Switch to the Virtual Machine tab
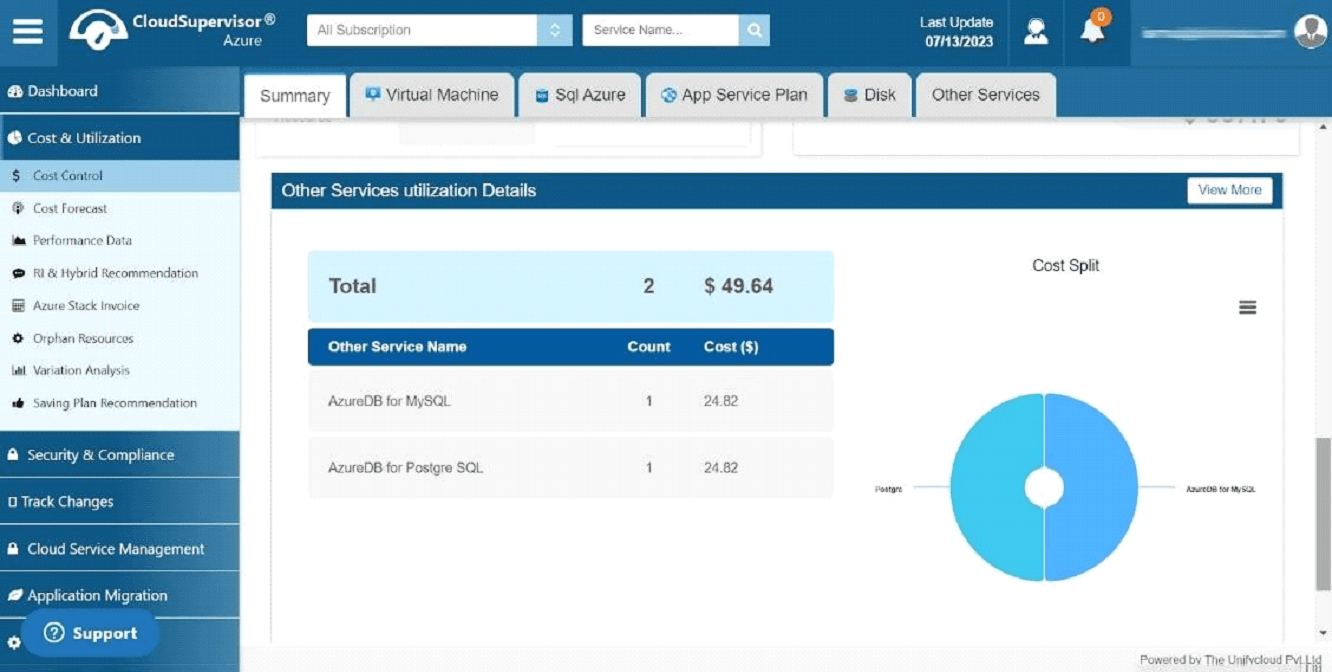This screenshot has width=1332, height=672. tap(432, 95)
